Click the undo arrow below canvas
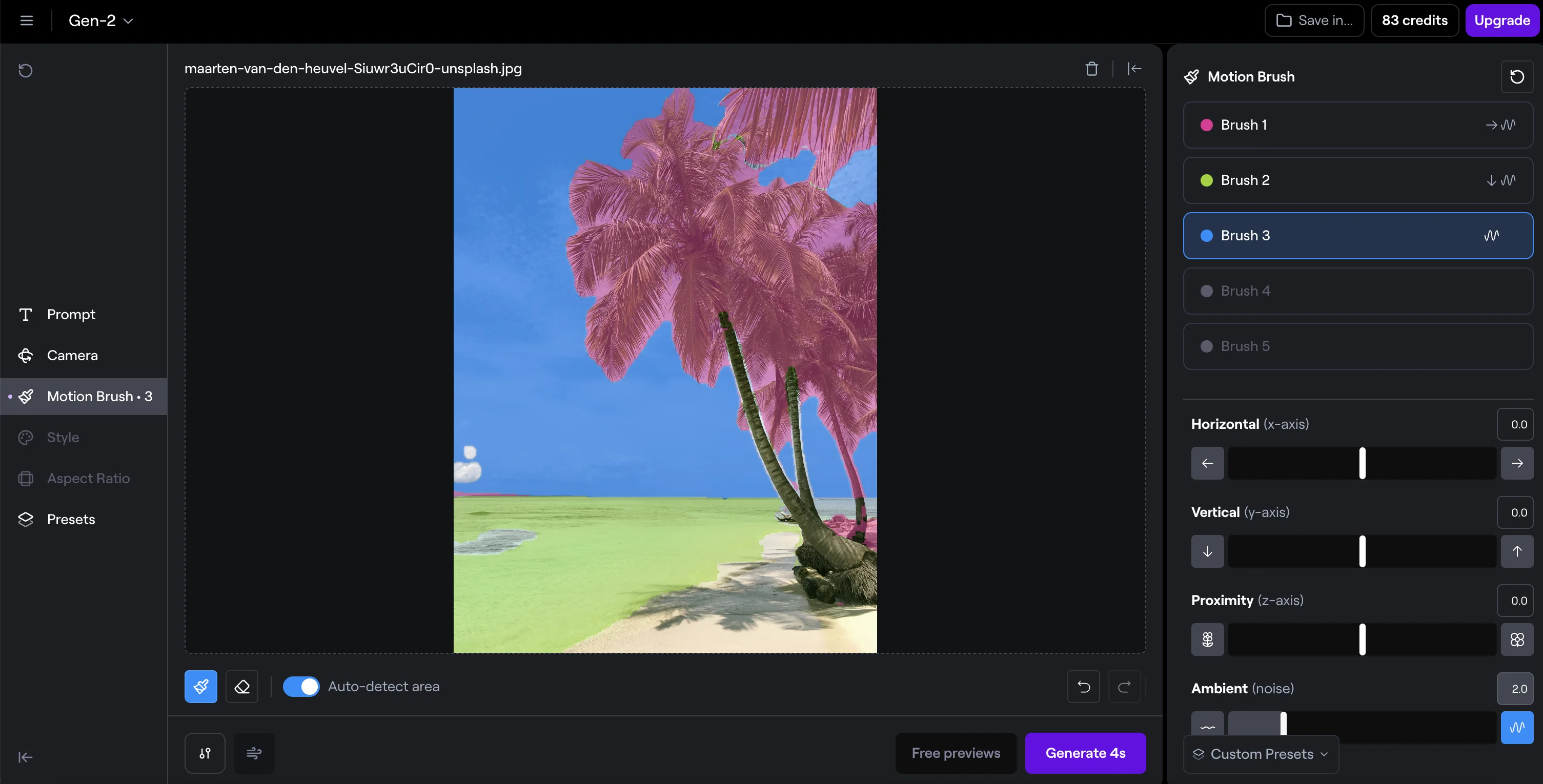1543x784 pixels. pyautogui.click(x=1083, y=686)
